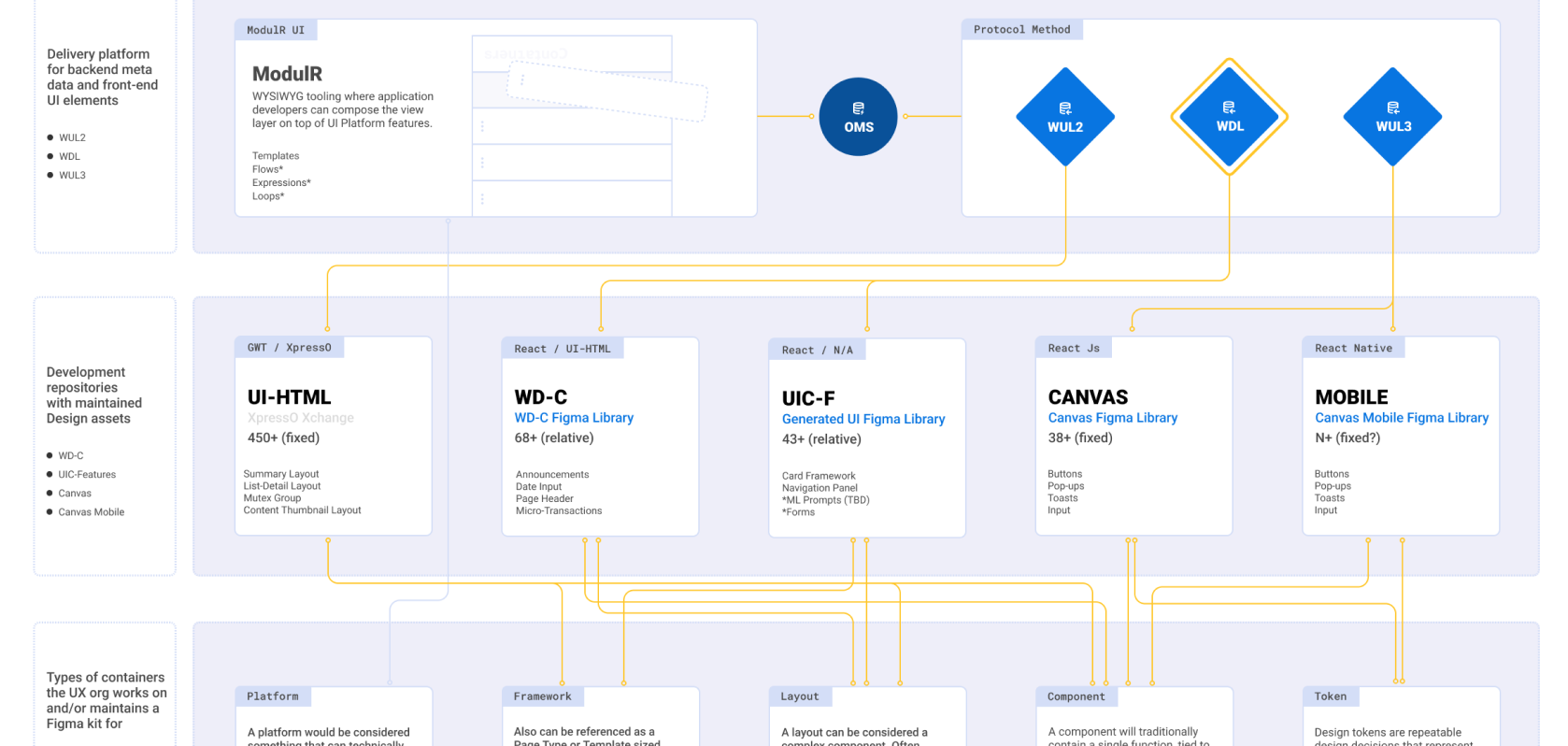Select the WUL2 diamond node
Screen dimensions: 1568x746
(1065, 117)
